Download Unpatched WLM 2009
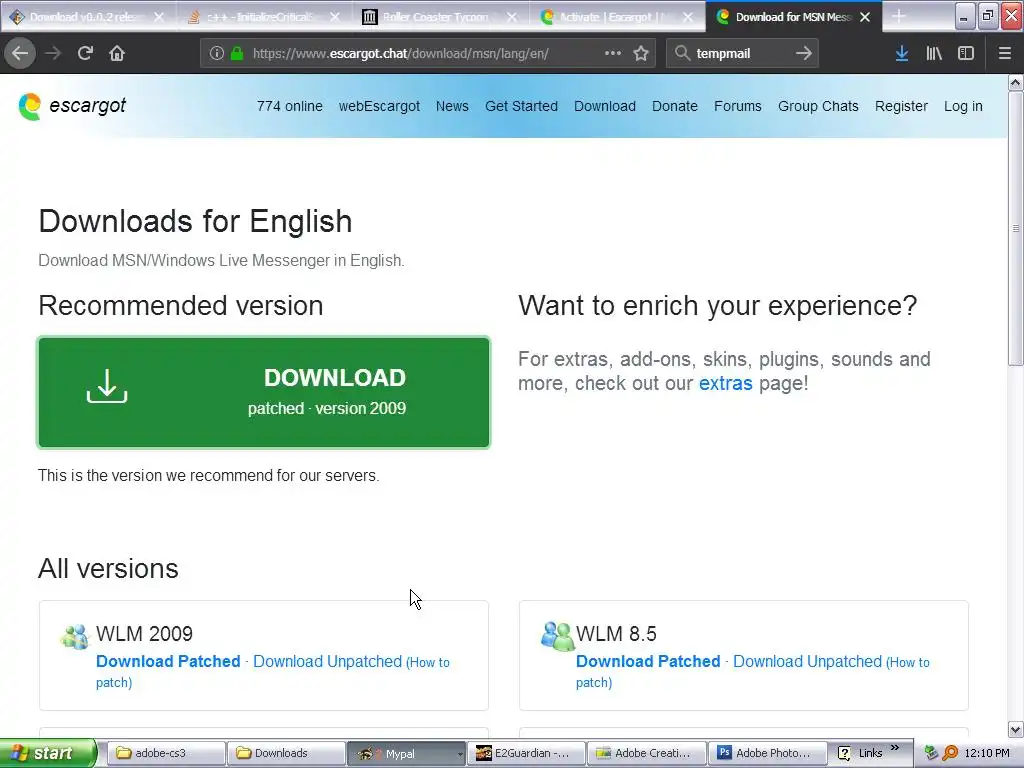The image size is (1024, 768). tap(327, 661)
